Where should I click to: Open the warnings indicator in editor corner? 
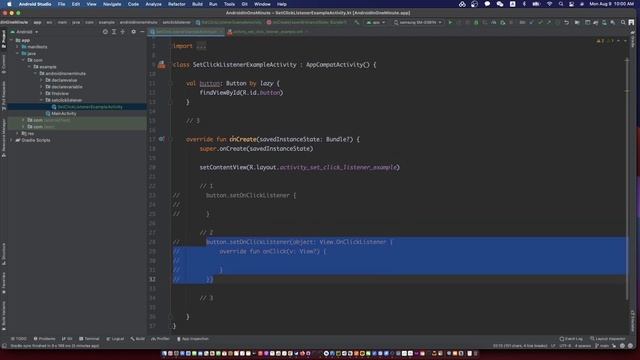[604, 41]
